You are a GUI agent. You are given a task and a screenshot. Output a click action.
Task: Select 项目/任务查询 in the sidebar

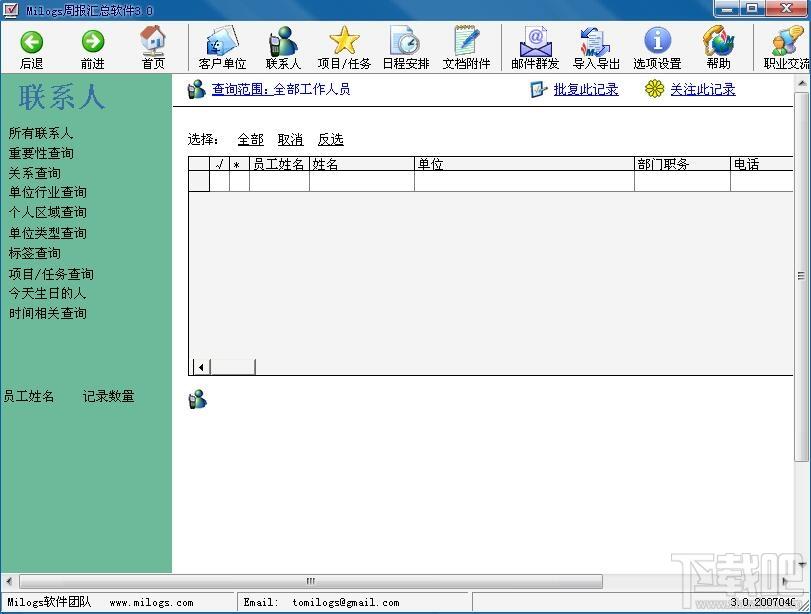click(x=51, y=274)
